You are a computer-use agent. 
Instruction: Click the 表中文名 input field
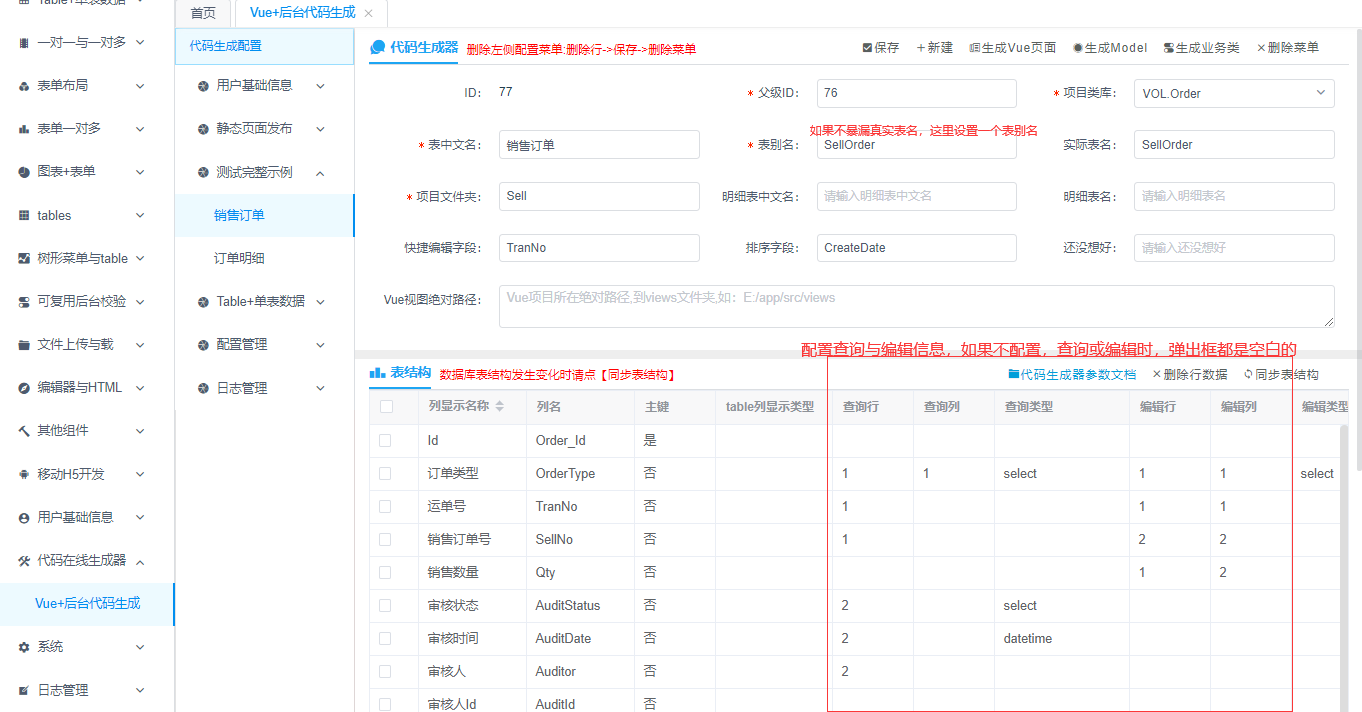click(x=599, y=145)
